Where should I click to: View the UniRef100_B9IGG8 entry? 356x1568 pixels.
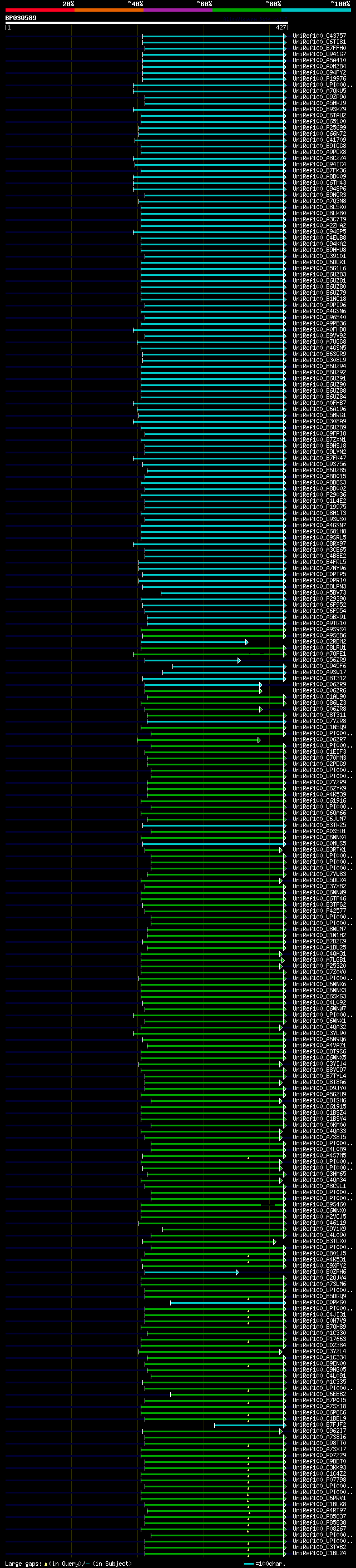[319, 146]
